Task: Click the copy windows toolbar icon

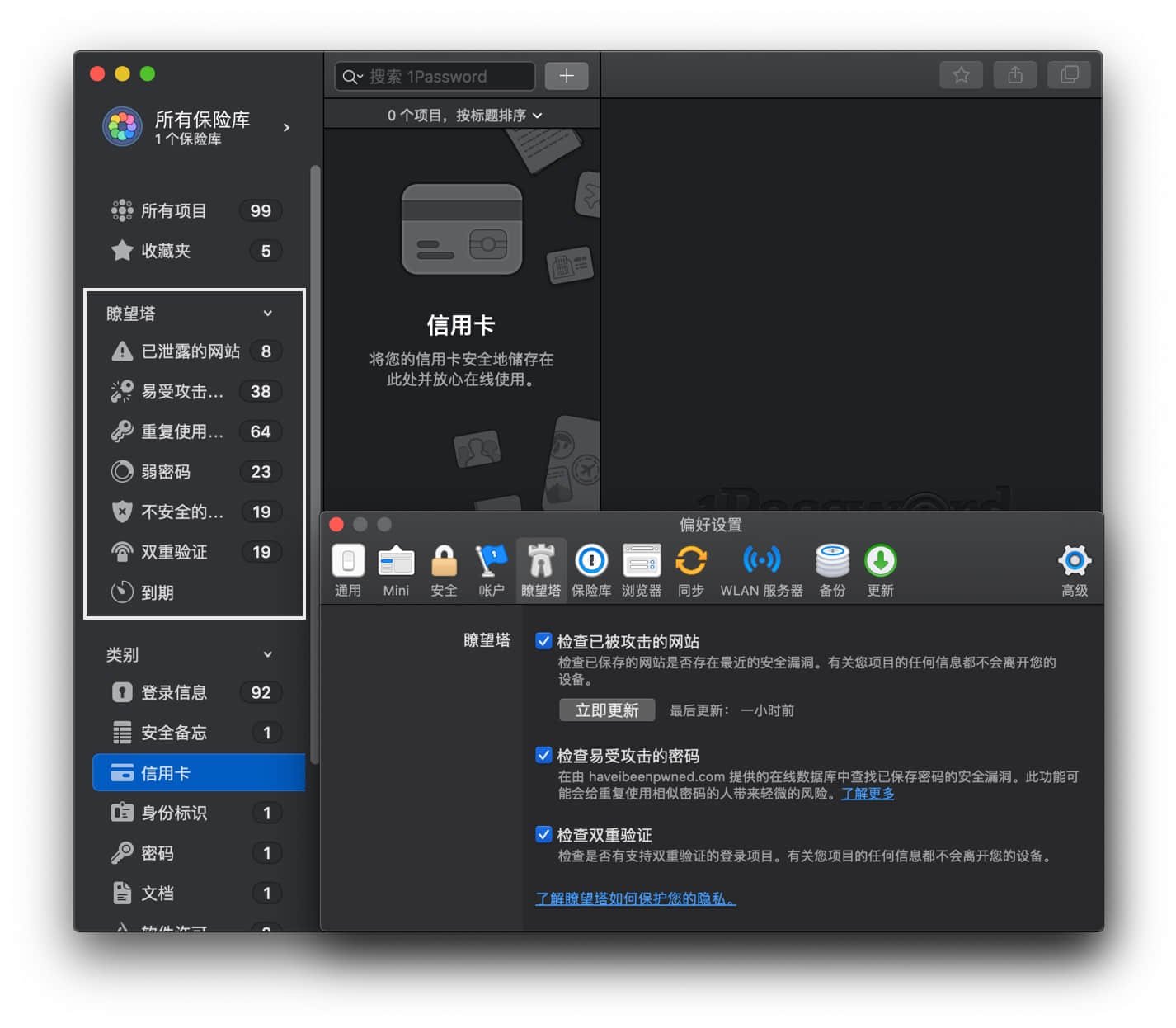Action: (1069, 75)
